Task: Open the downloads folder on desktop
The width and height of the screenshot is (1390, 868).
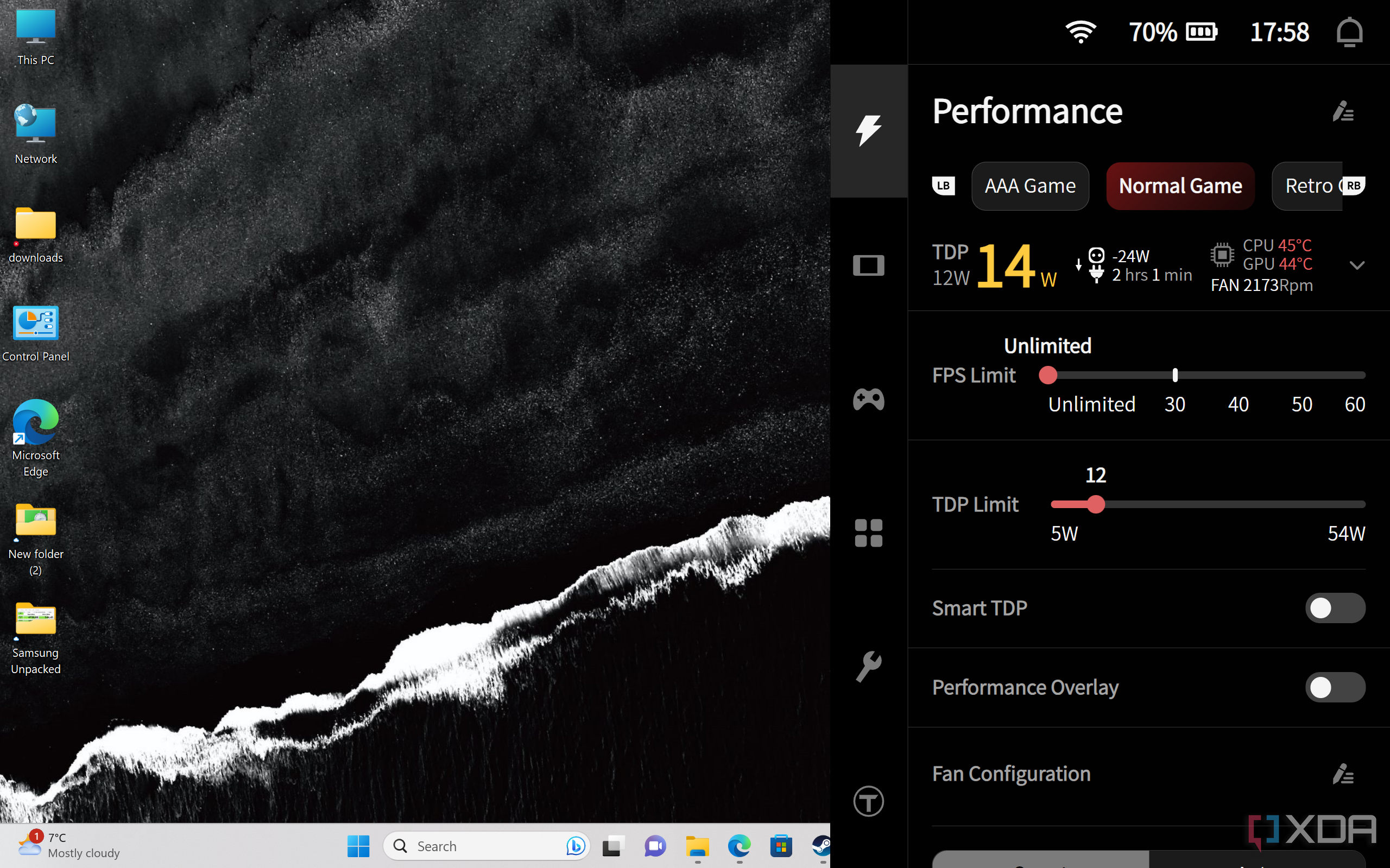Action: pyautogui.click(x=36, y=234)
